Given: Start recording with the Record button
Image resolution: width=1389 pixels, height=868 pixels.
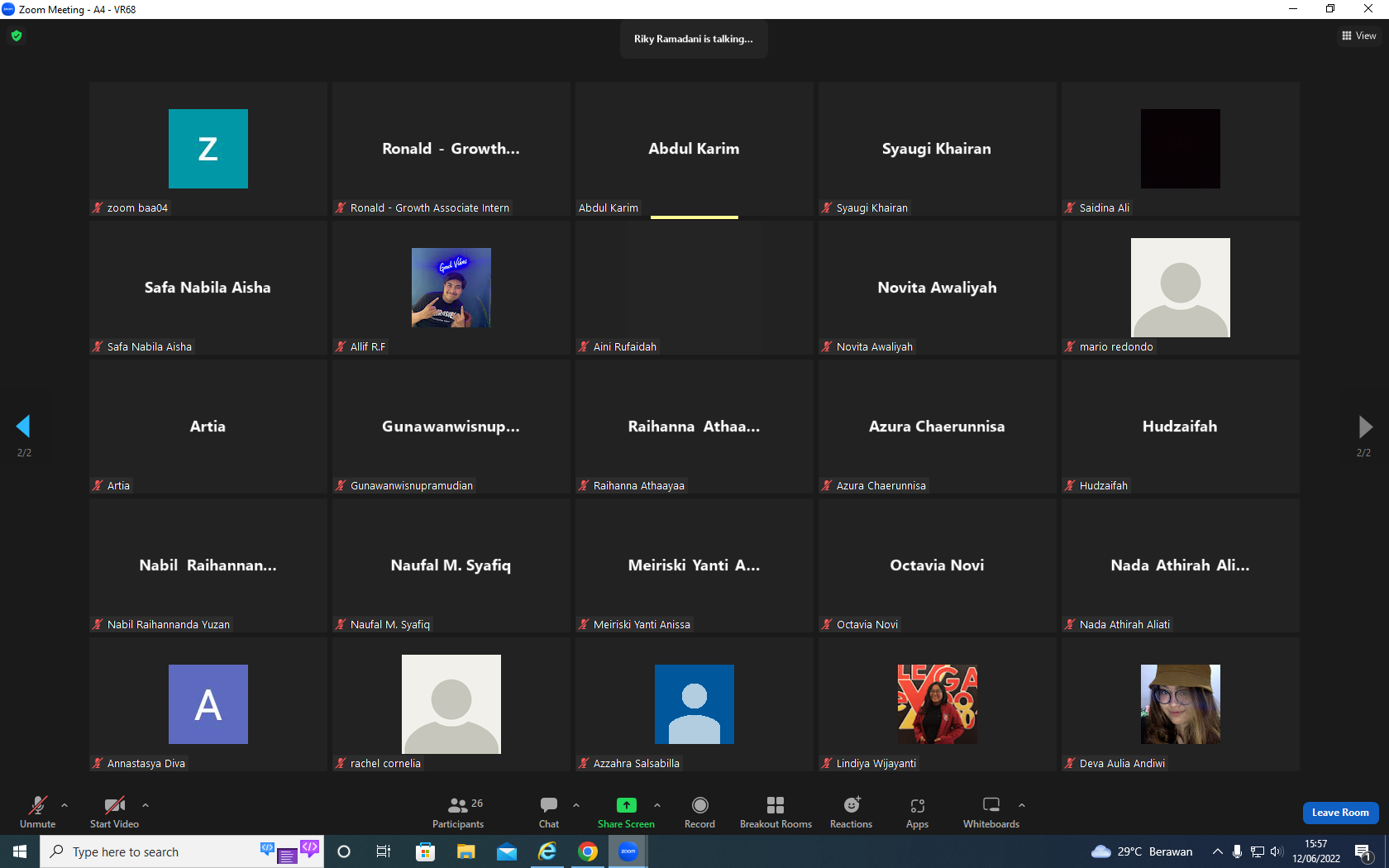Looking at the screenshot, I should [699, 813].
